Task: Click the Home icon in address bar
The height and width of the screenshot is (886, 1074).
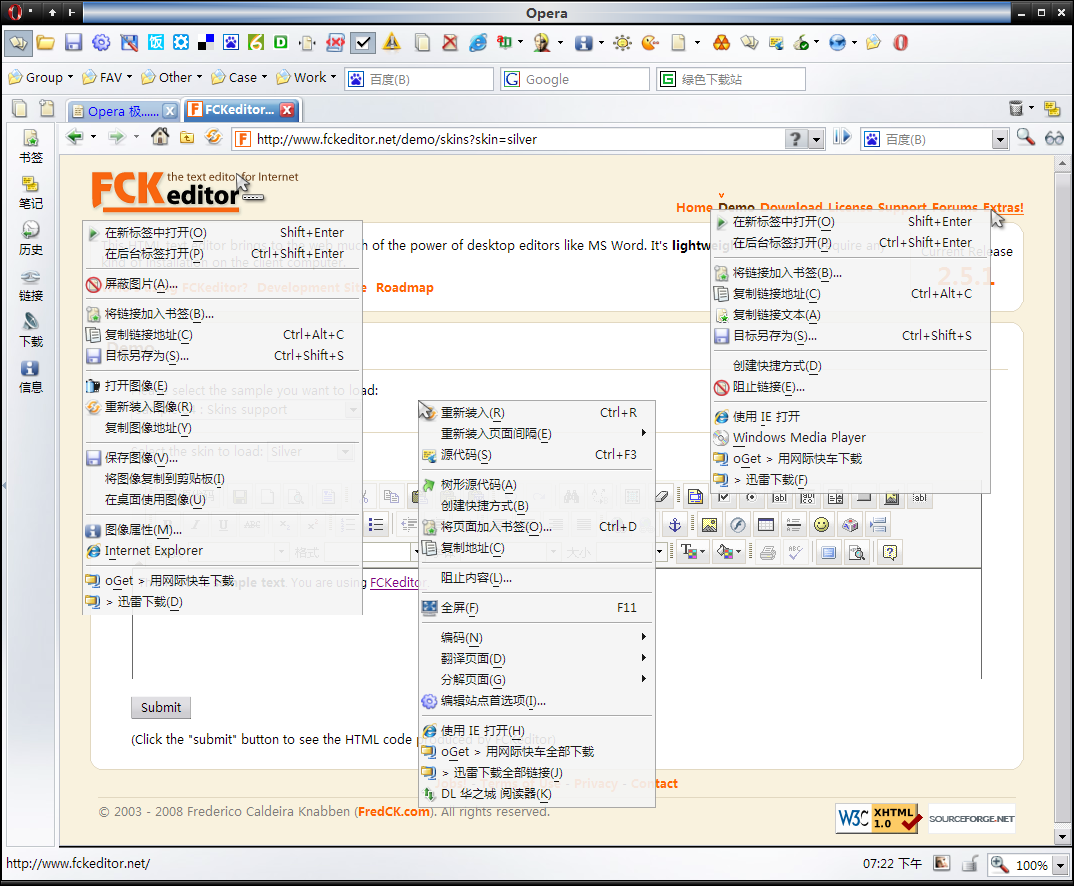Action: [x=160, y=137]
